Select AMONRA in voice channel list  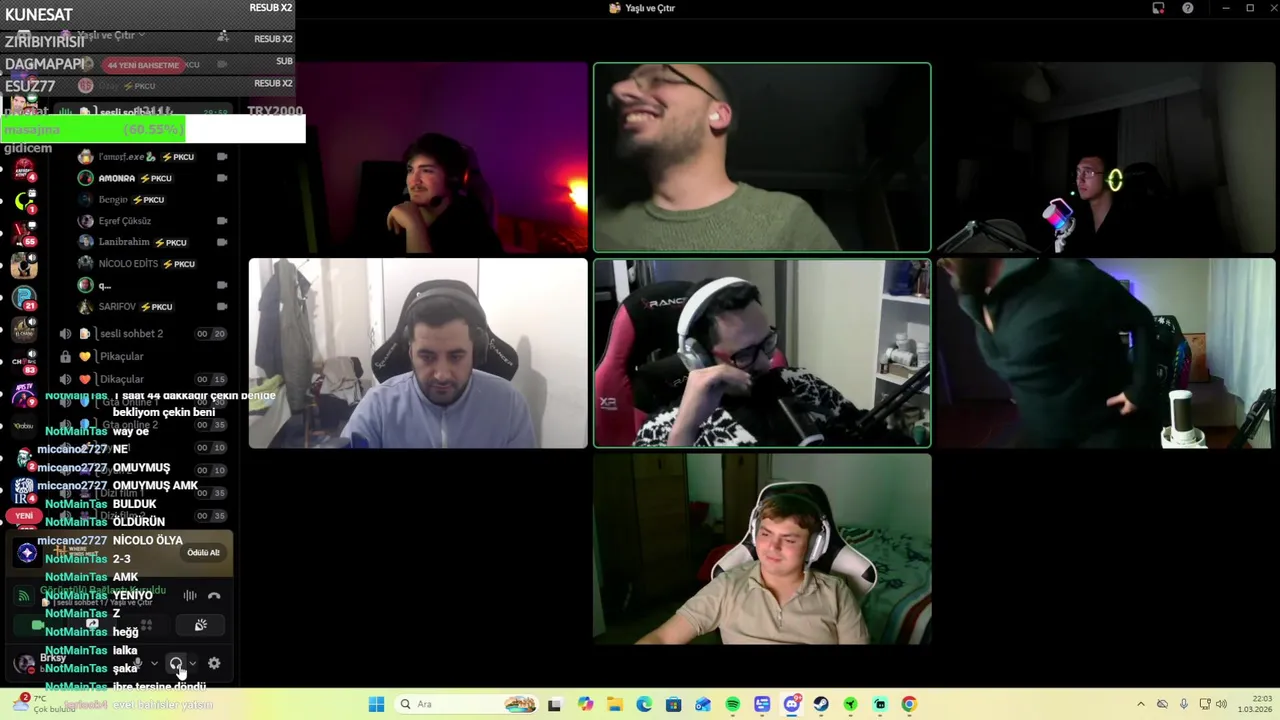tap(155, 178)
